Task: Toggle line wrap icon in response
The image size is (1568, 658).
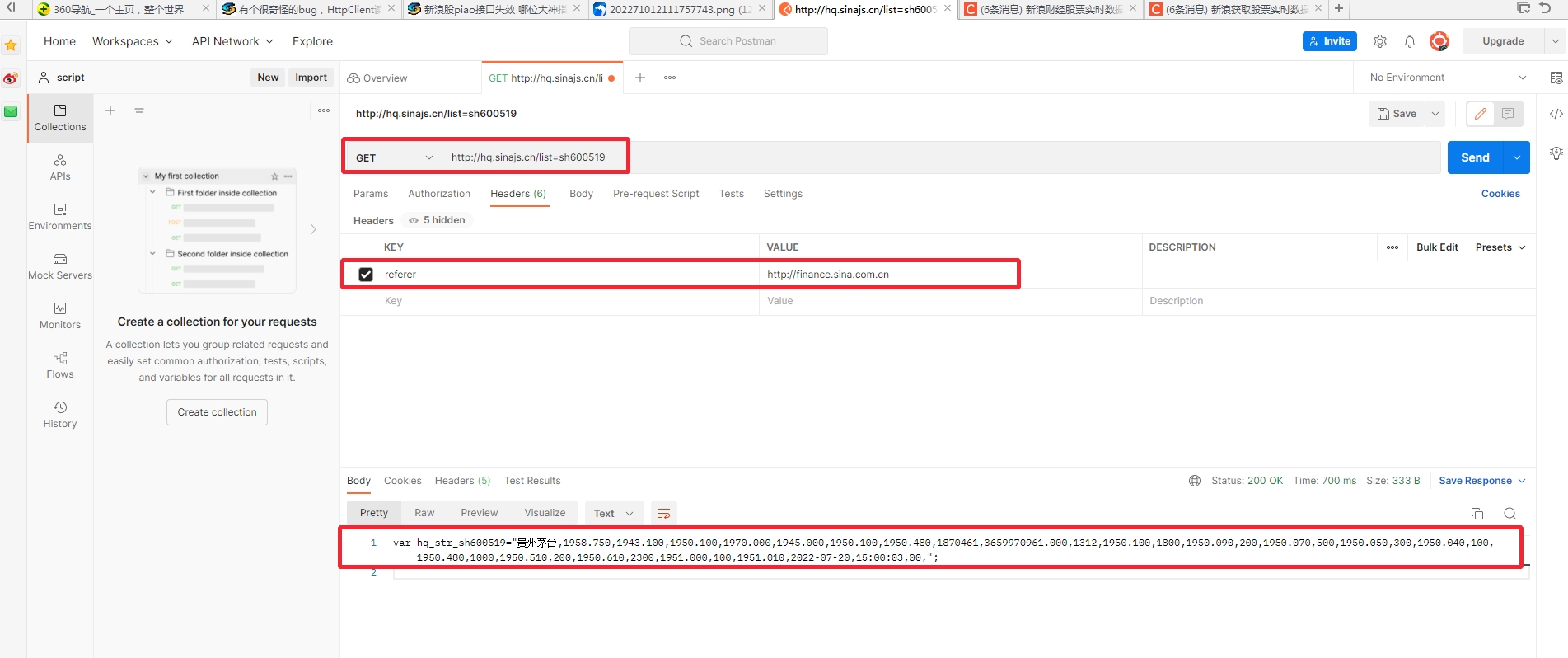Action: click(x=663, y=514)
